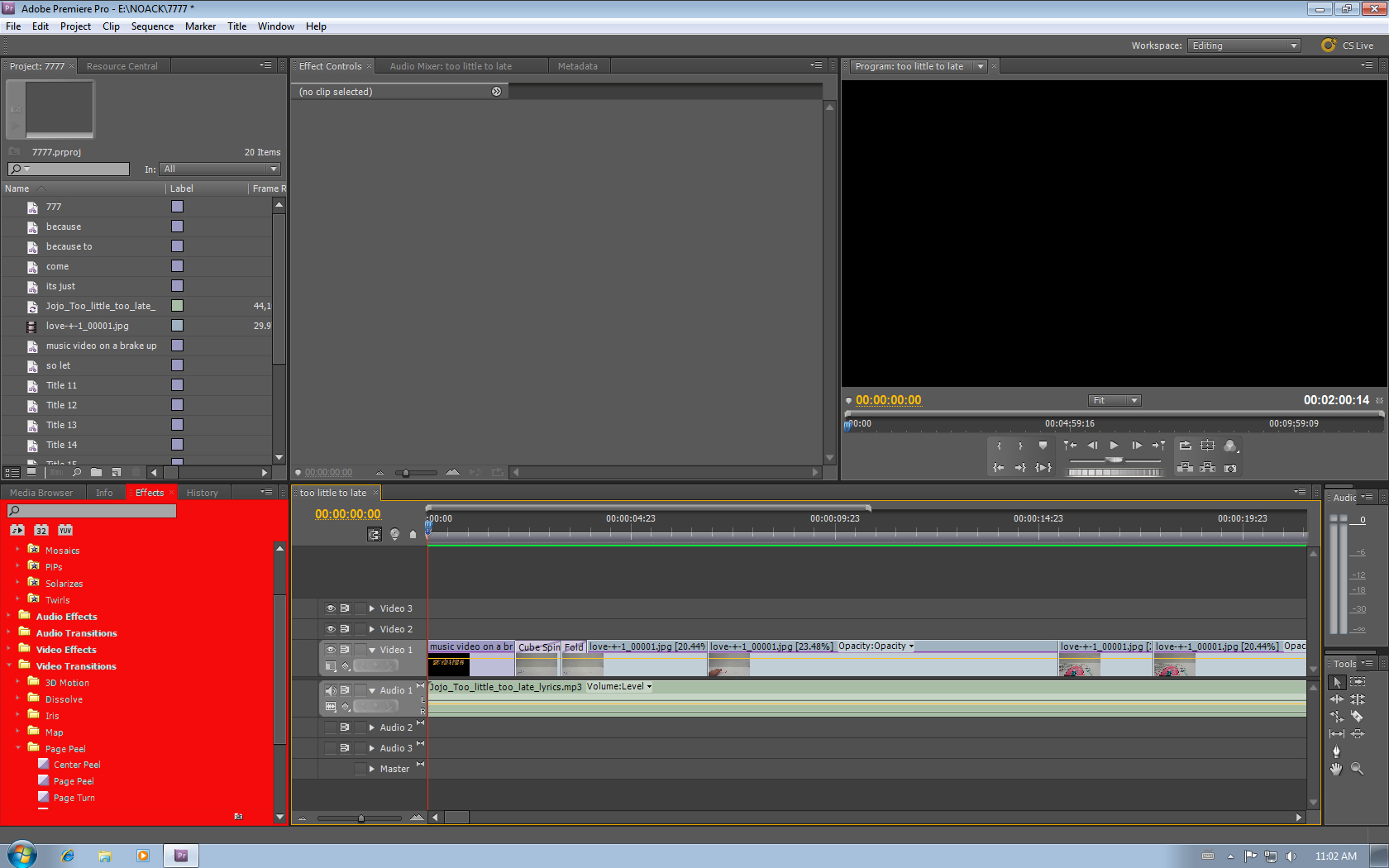The width and height of the screenshot is (1389, 868).
Task: Select the Slide tool
Action: click(1358, 734)
